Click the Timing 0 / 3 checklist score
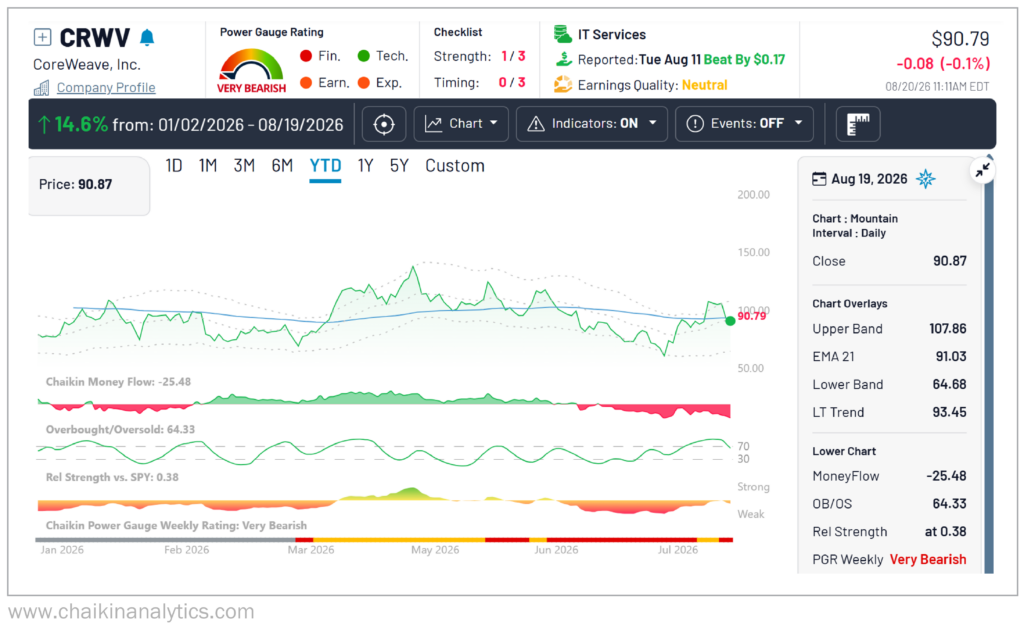1024x632 pixels. (x=512, y=82)
